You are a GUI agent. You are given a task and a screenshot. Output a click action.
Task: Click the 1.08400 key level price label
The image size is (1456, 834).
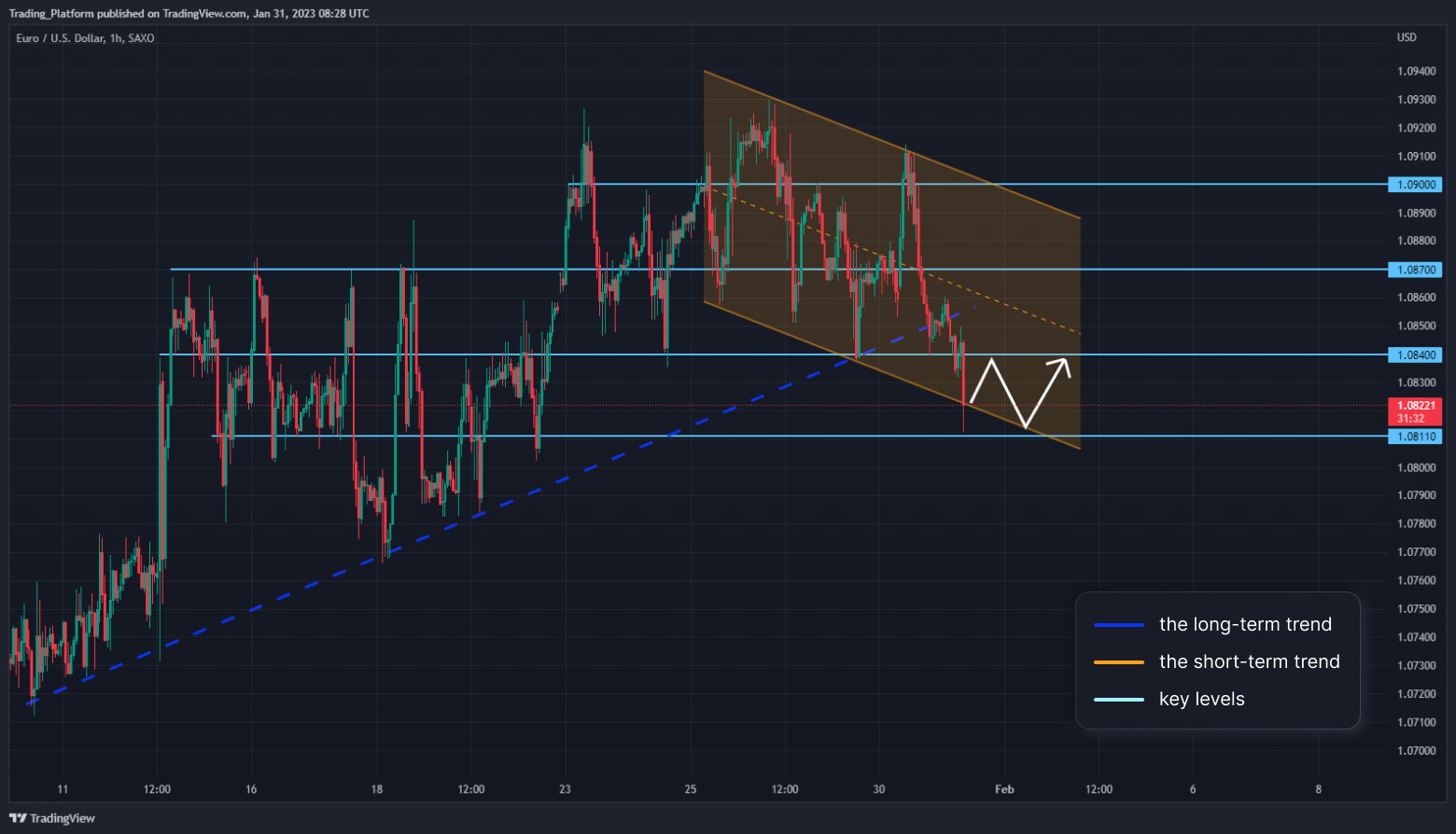(x=1416, y=354)
